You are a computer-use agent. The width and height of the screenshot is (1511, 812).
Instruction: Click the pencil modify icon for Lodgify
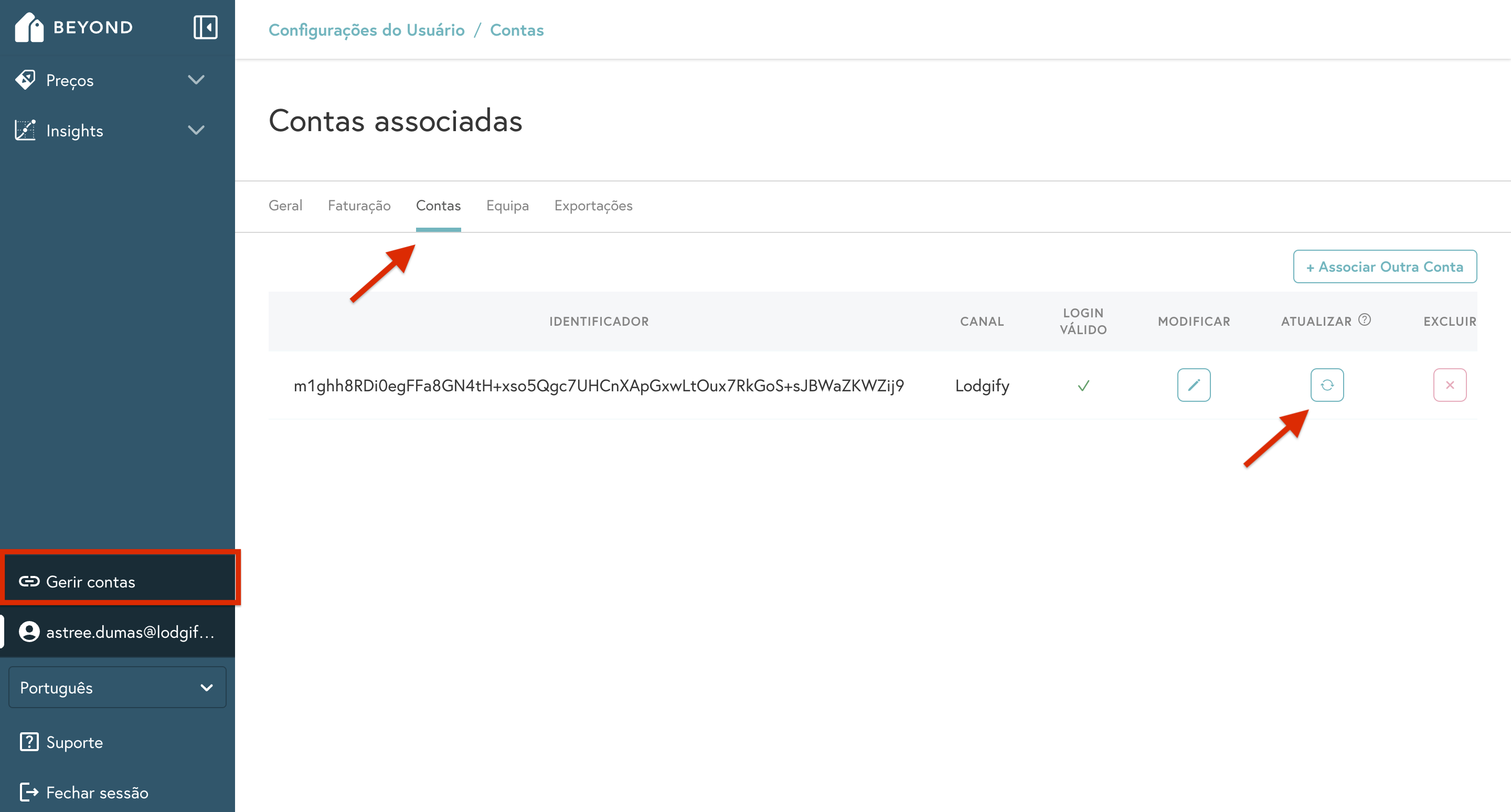(1194, 385)
